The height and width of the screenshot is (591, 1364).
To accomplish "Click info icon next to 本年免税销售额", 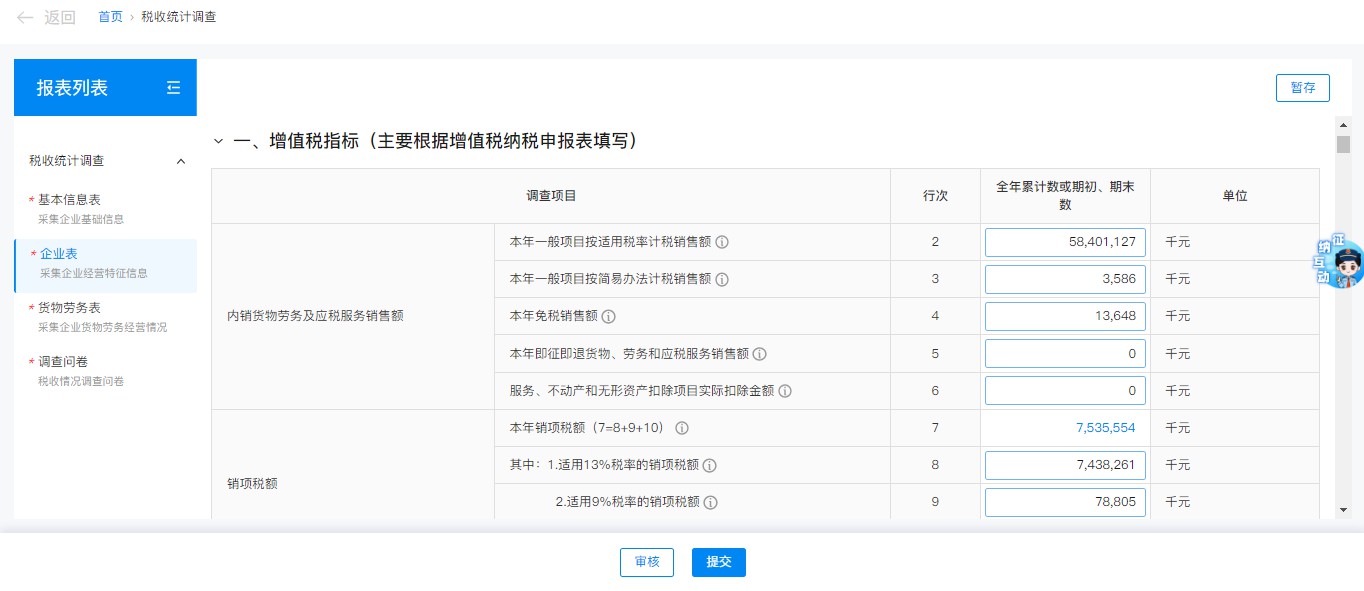I will click(x=608, y=316).
